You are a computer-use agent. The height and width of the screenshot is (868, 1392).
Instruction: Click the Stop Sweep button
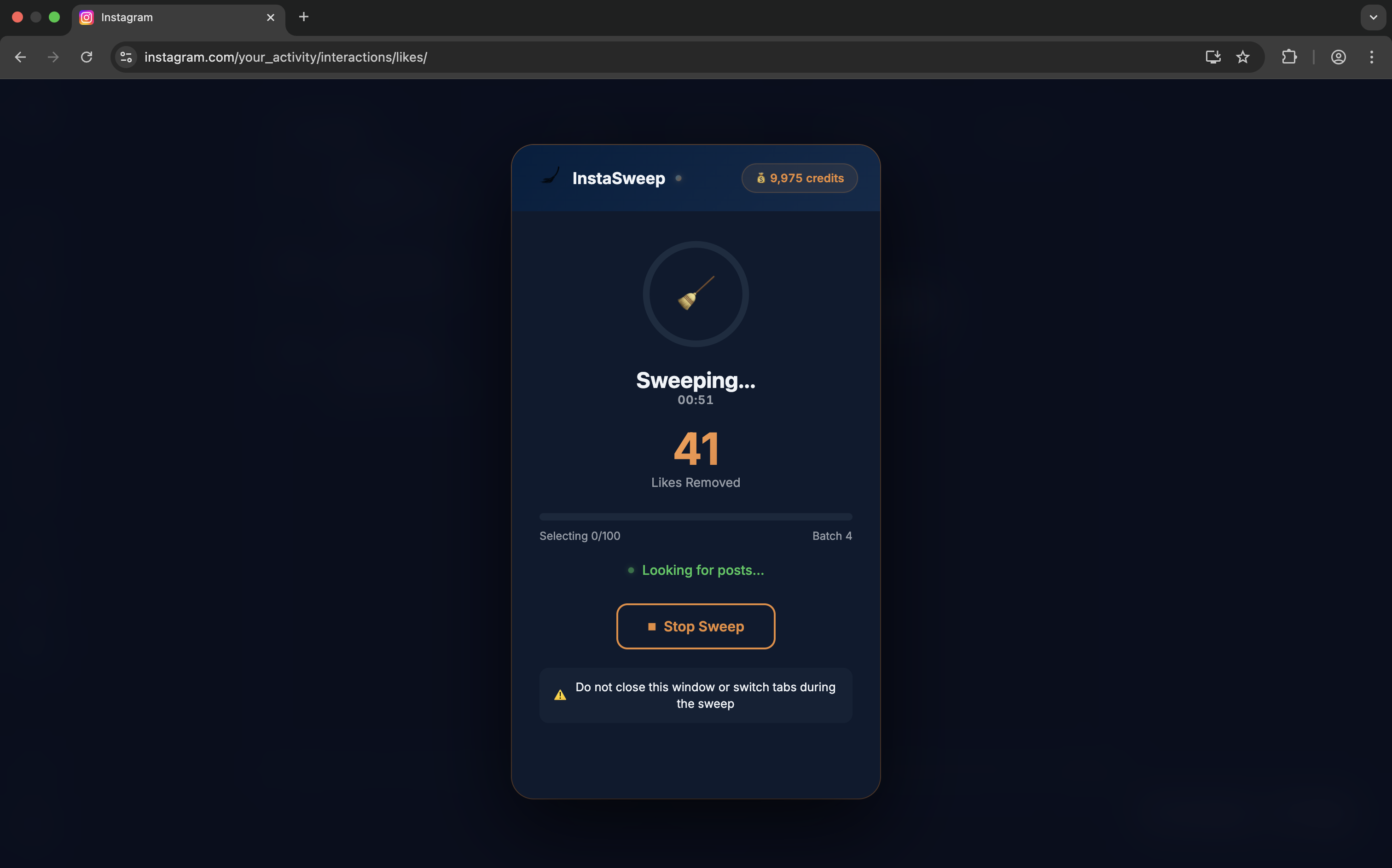tap(695, 626)
